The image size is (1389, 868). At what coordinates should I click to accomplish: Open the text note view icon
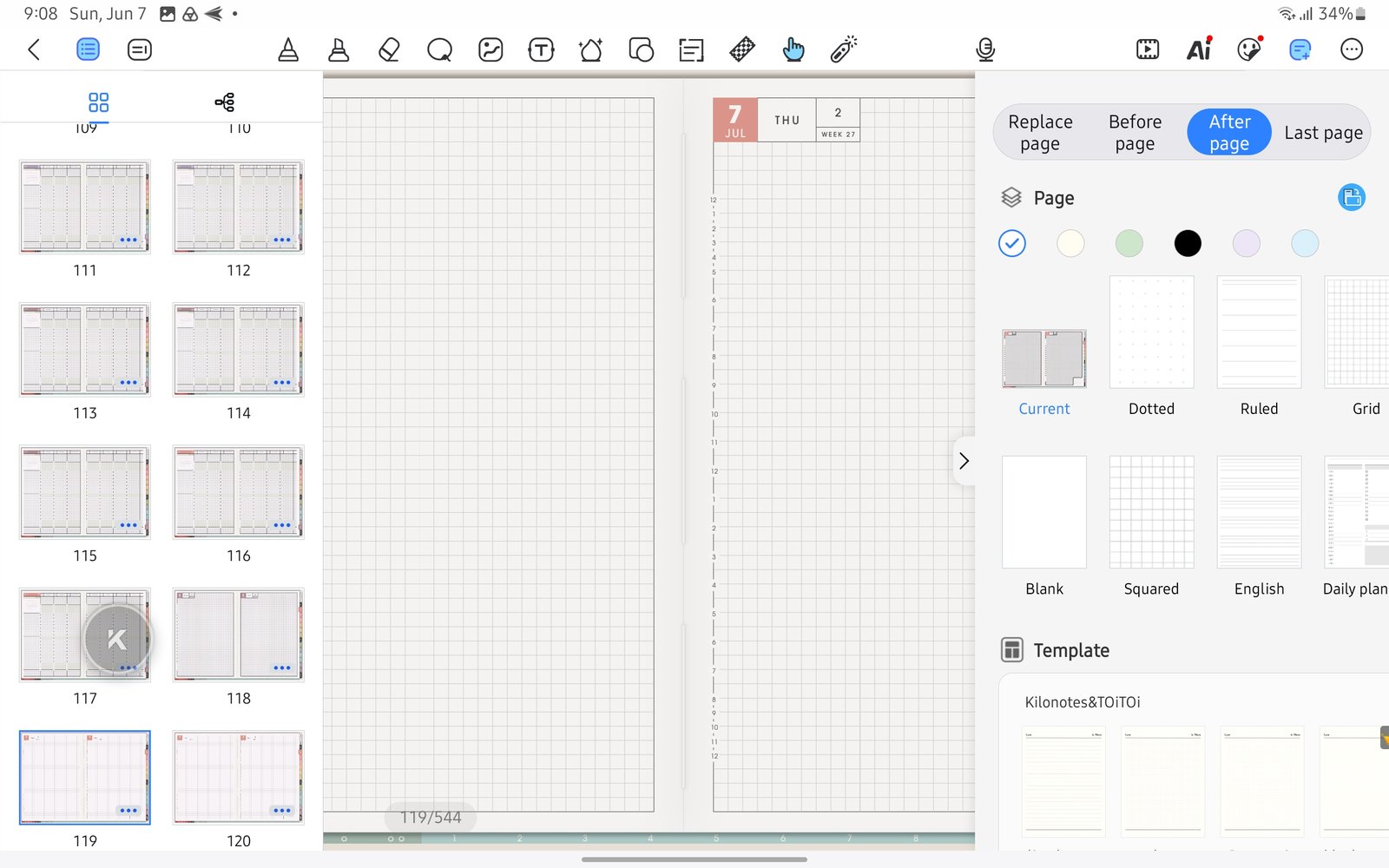(139, 49)
